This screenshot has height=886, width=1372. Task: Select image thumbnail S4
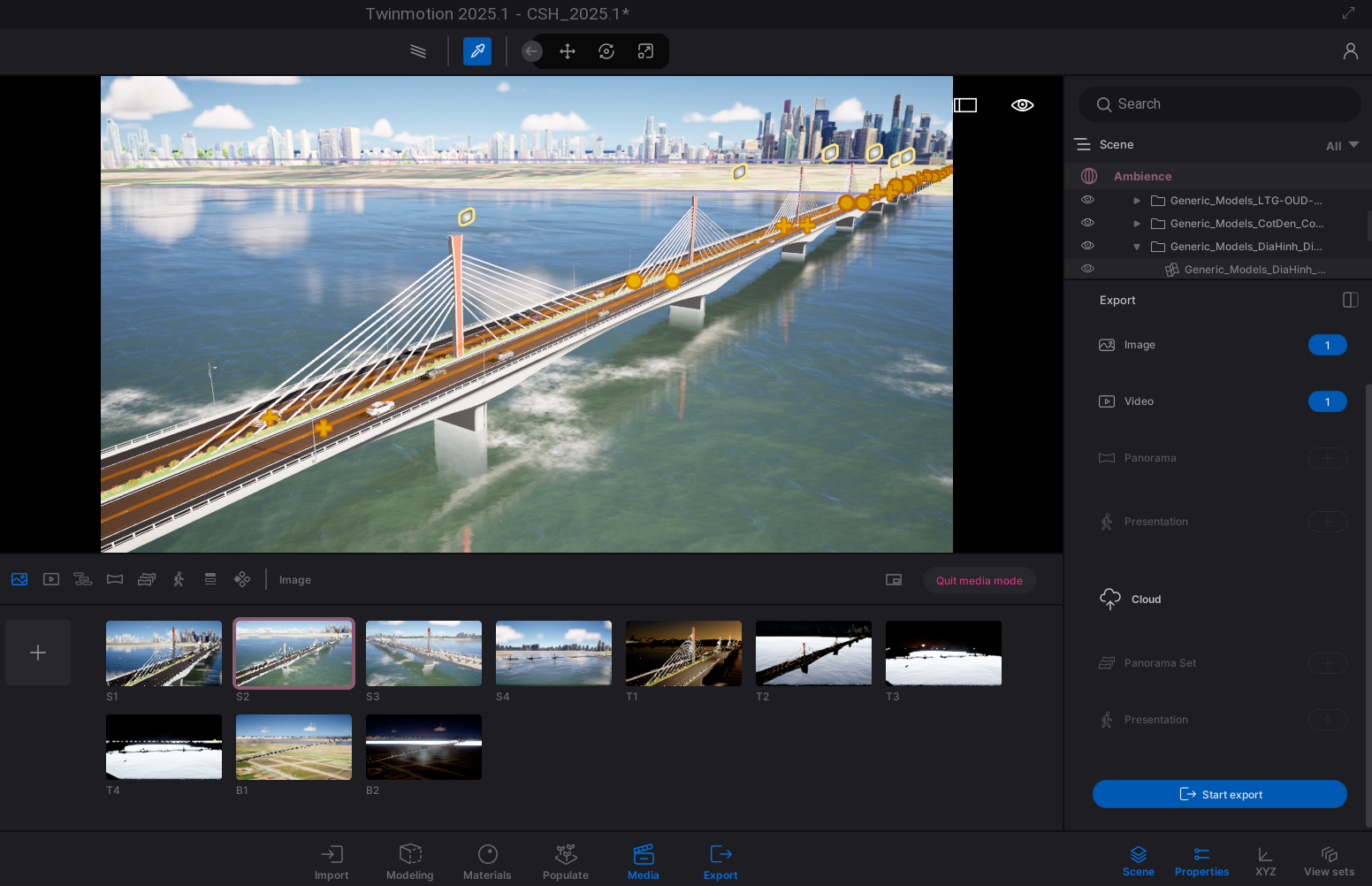(554, 653)
